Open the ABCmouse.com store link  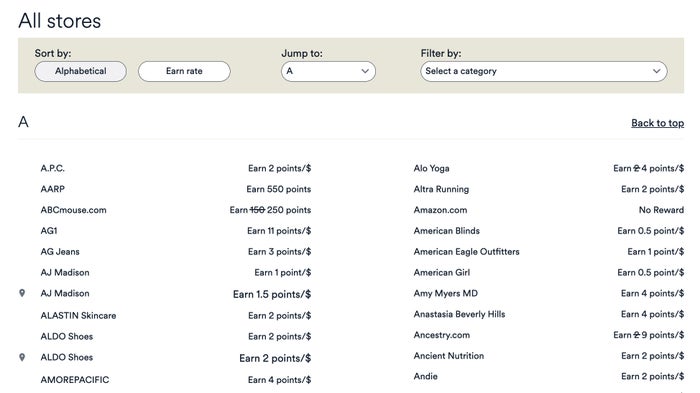74,210
